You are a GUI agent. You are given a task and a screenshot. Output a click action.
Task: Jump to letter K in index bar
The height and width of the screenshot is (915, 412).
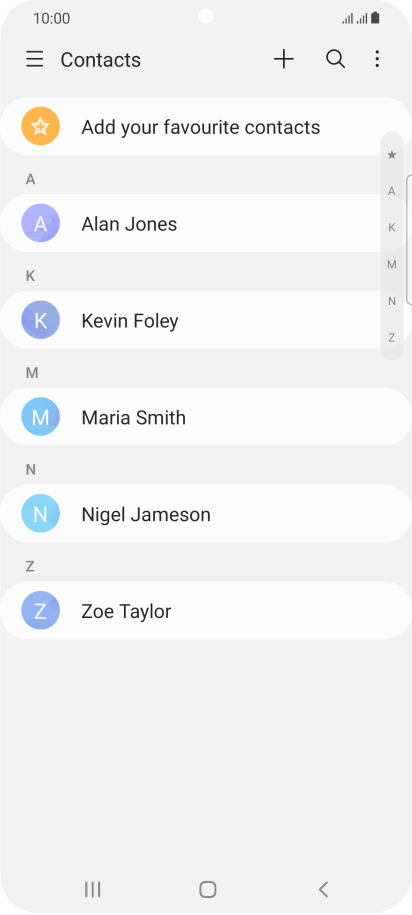pyautogui.click(x=392, y=228)
